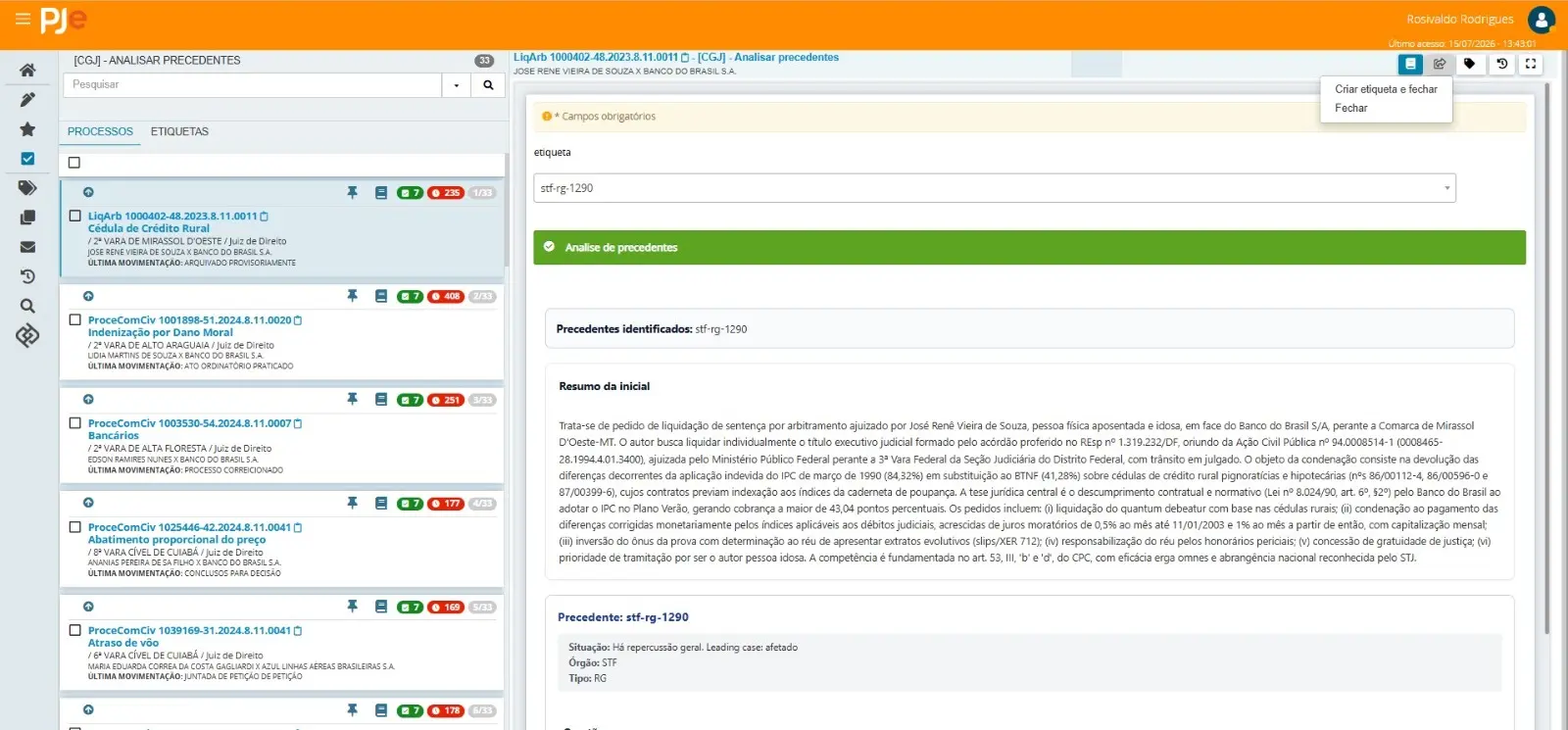Open process link LiqArb 1000402-48.2023.8.11.0011 in list
Viewport: 1568px width, 730px height.
172,217
